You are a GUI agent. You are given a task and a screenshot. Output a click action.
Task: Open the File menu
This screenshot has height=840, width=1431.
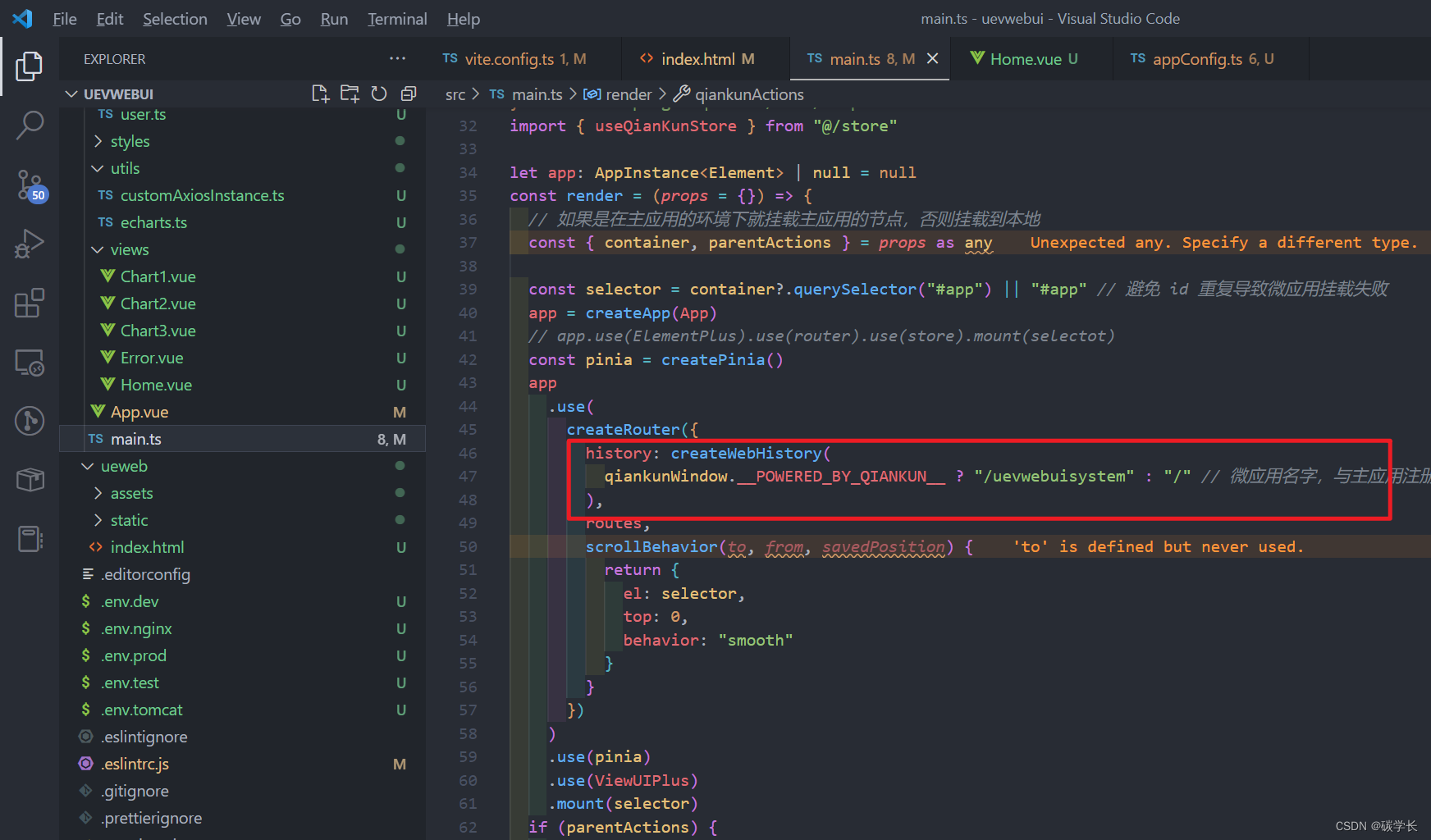(65, 19)
